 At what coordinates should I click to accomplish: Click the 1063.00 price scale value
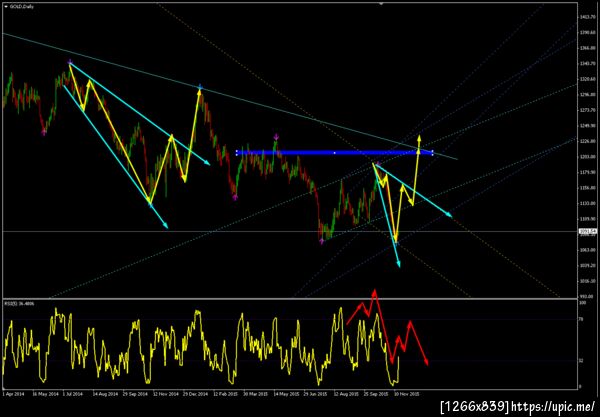(x=587, y=250)
